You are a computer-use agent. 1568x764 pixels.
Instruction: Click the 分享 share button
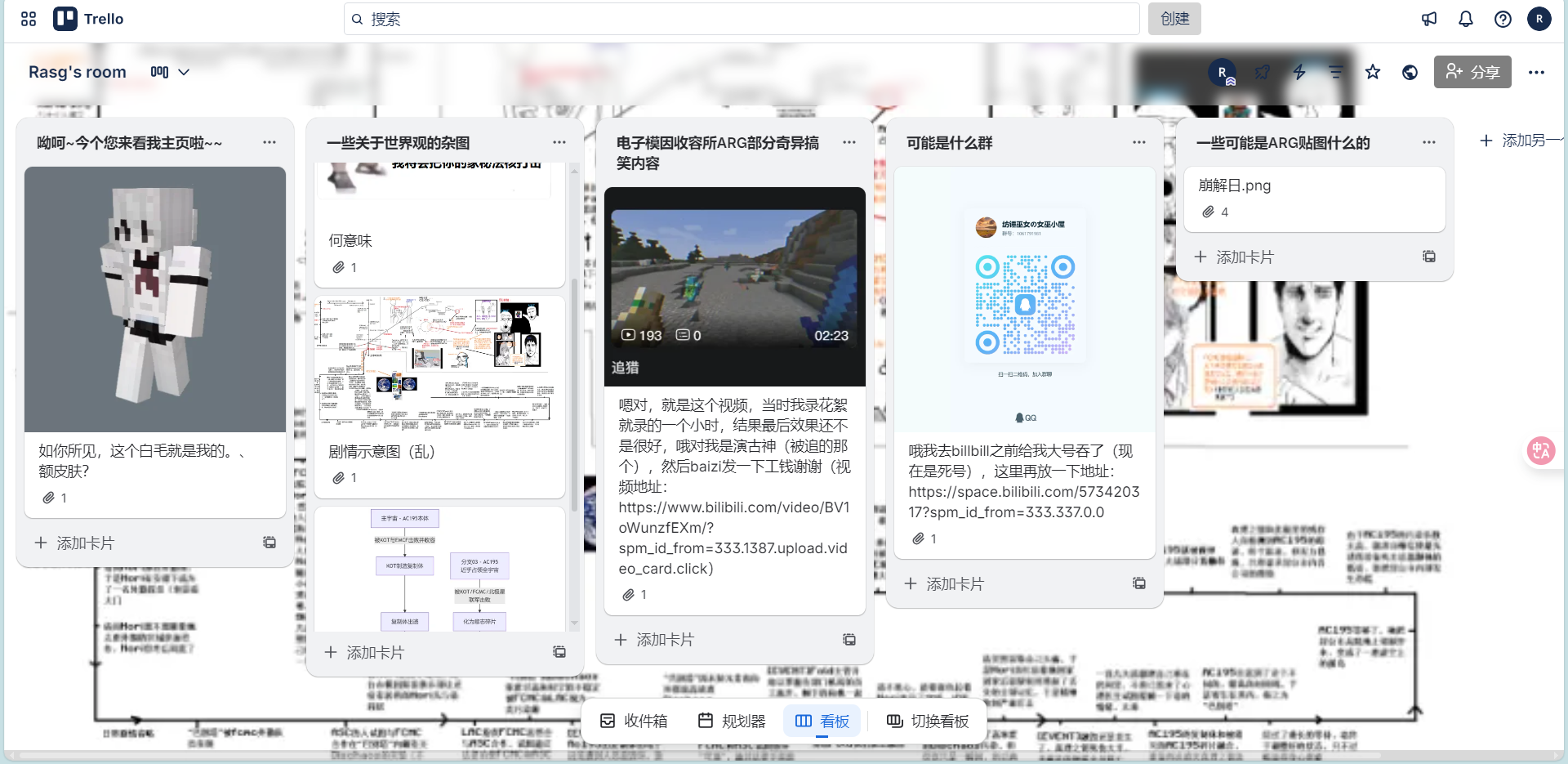[1472, 72]
